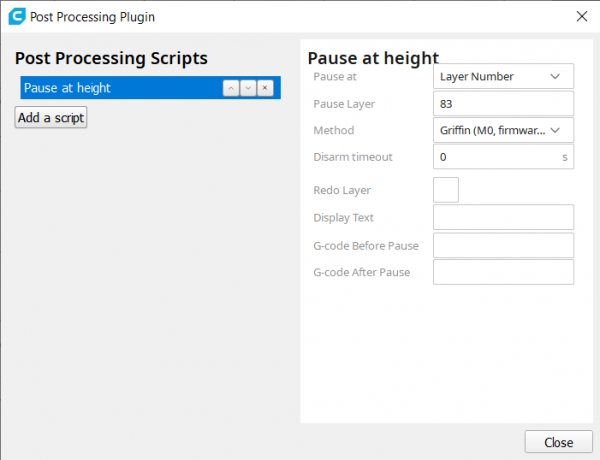Open the Pause at dropdown
The height and width of the screenshot is (460, 600).
(x=503, y=77)
